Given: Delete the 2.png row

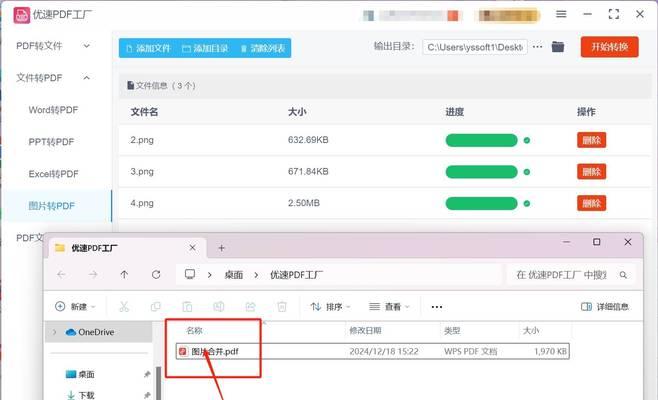Looking at the screenshot, I should pyautogui.click(x=591, y=140).
